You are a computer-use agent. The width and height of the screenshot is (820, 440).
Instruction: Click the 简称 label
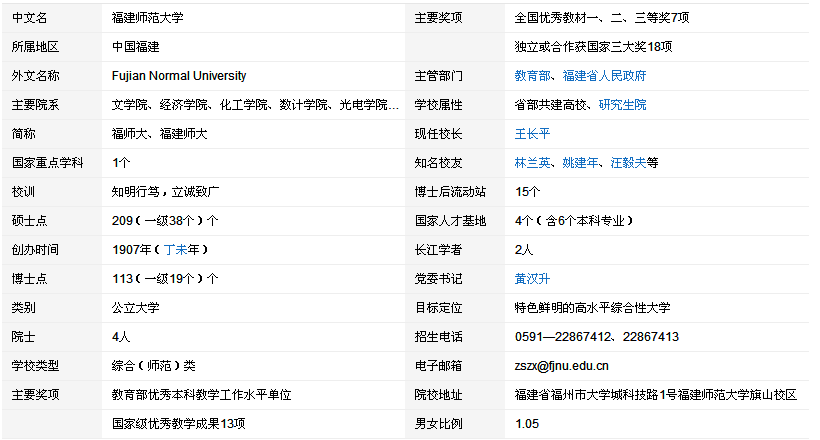[x=24, y=134]
